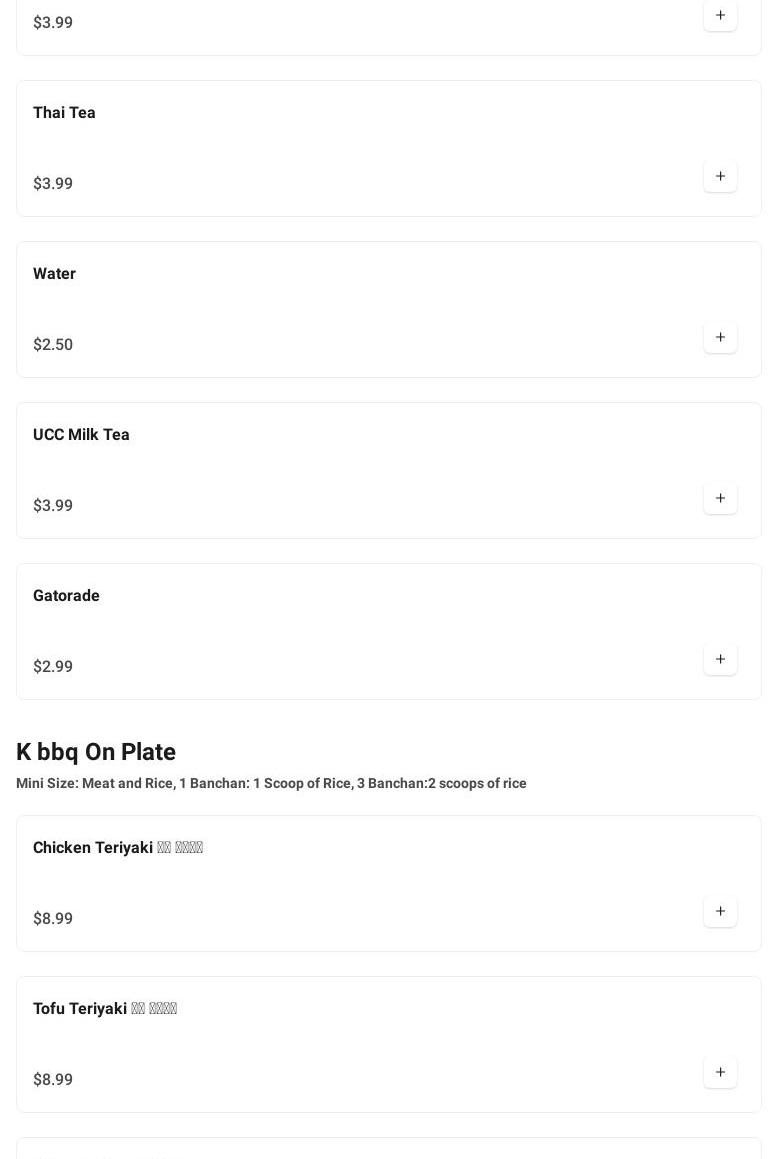778x1159 pixels.
Task: Click the K bbq On Plate heading
Action: (96, 752)
